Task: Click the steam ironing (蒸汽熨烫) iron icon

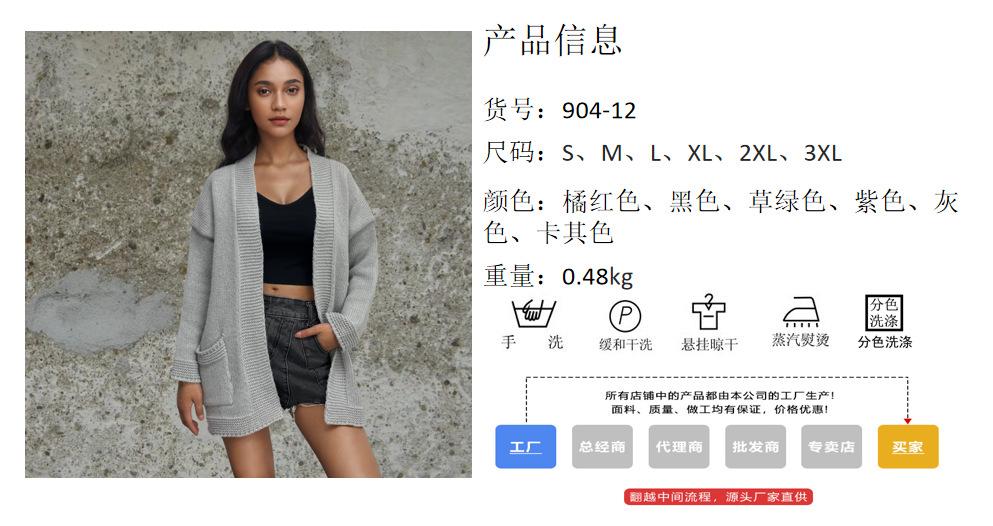Action: click(800, 312)
